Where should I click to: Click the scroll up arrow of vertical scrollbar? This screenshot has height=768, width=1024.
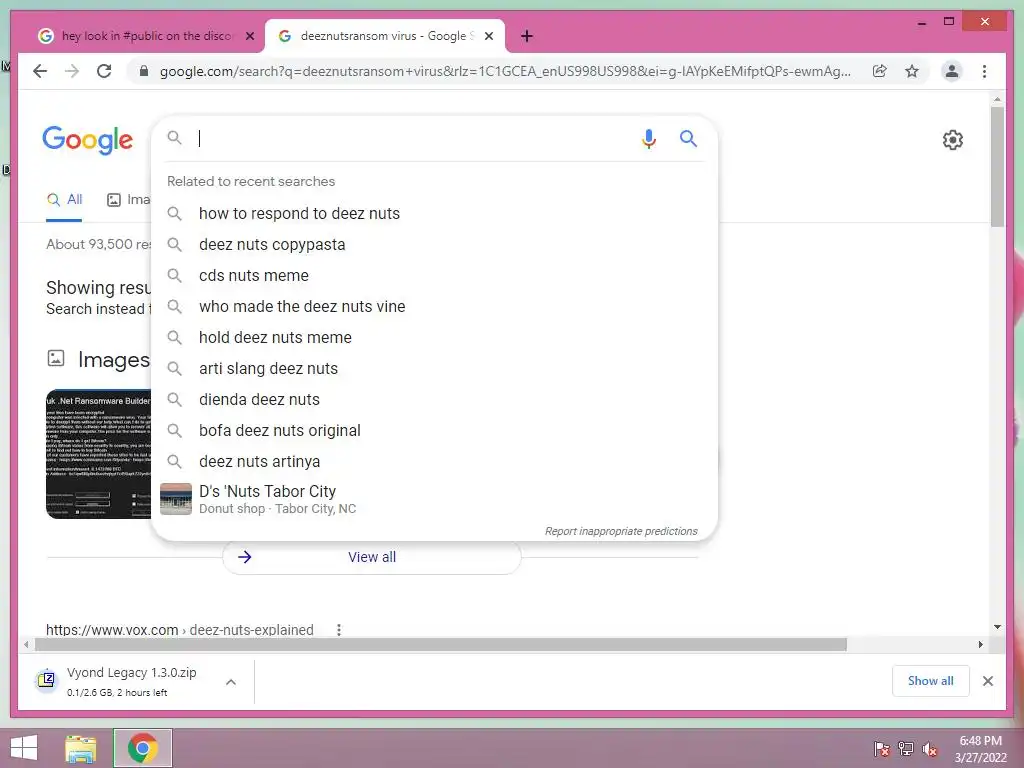[997, 99]
